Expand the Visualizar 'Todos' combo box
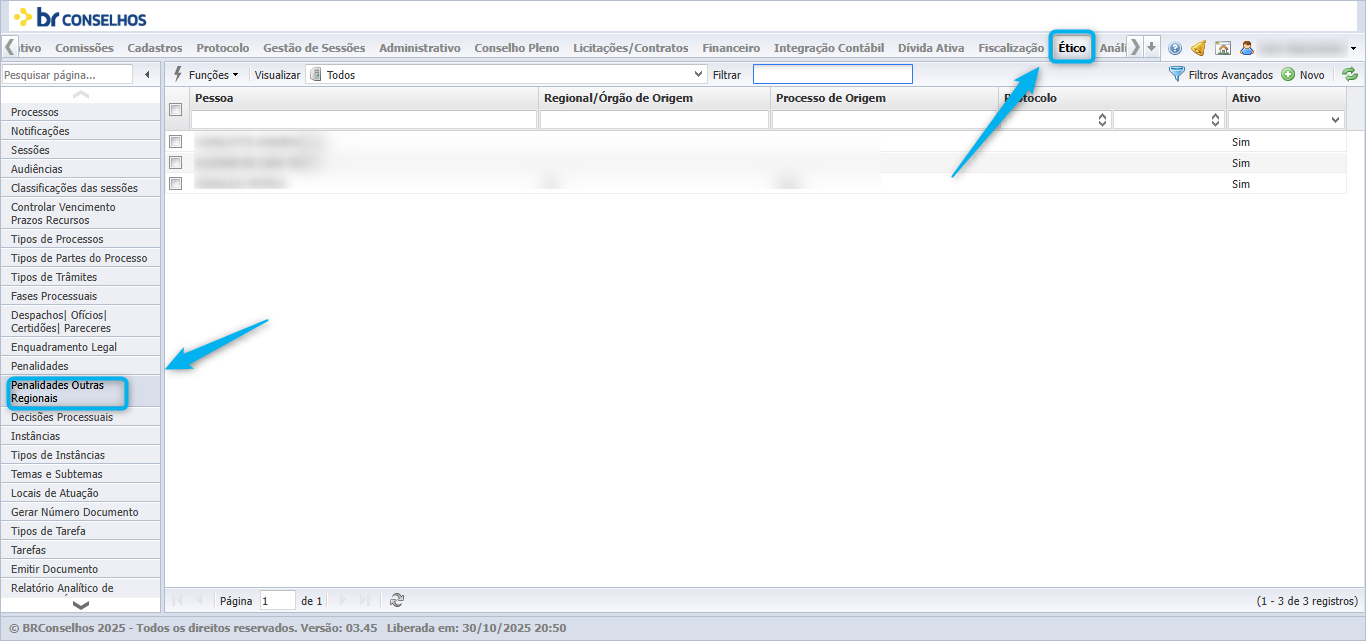1366x641 pixels. [x=700, y=74]
